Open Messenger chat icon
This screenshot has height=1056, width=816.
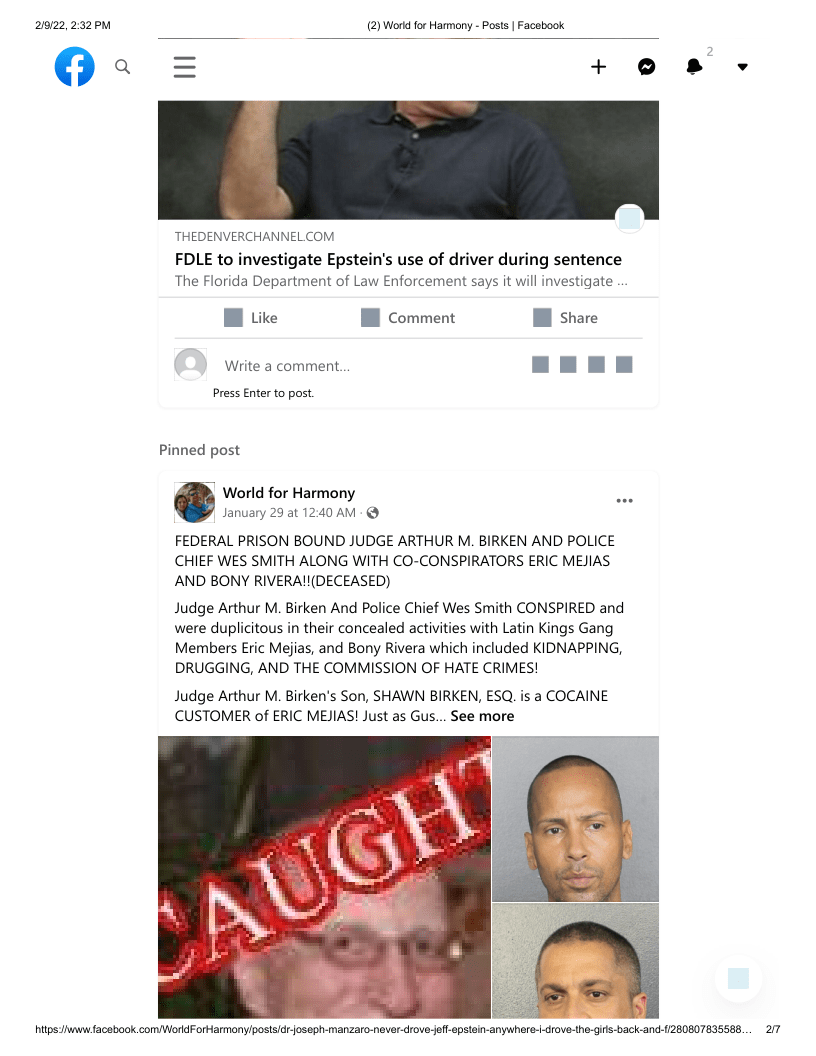[646, 67]
